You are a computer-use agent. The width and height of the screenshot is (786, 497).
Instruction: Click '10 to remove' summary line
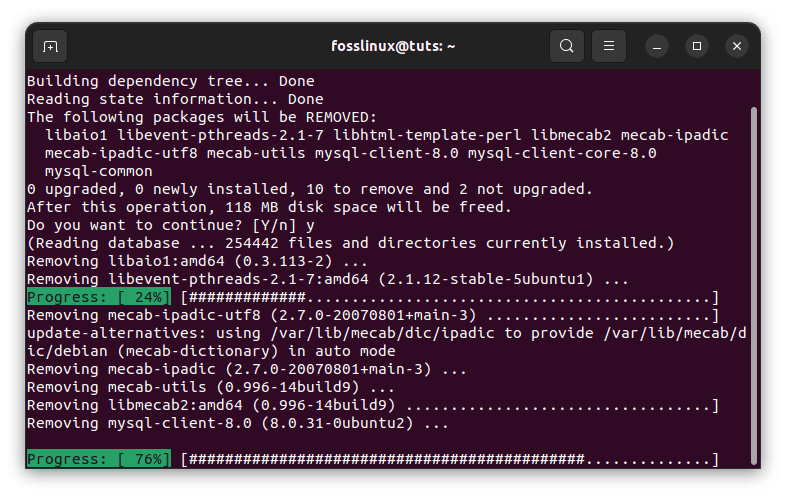[x=309, y=189]
